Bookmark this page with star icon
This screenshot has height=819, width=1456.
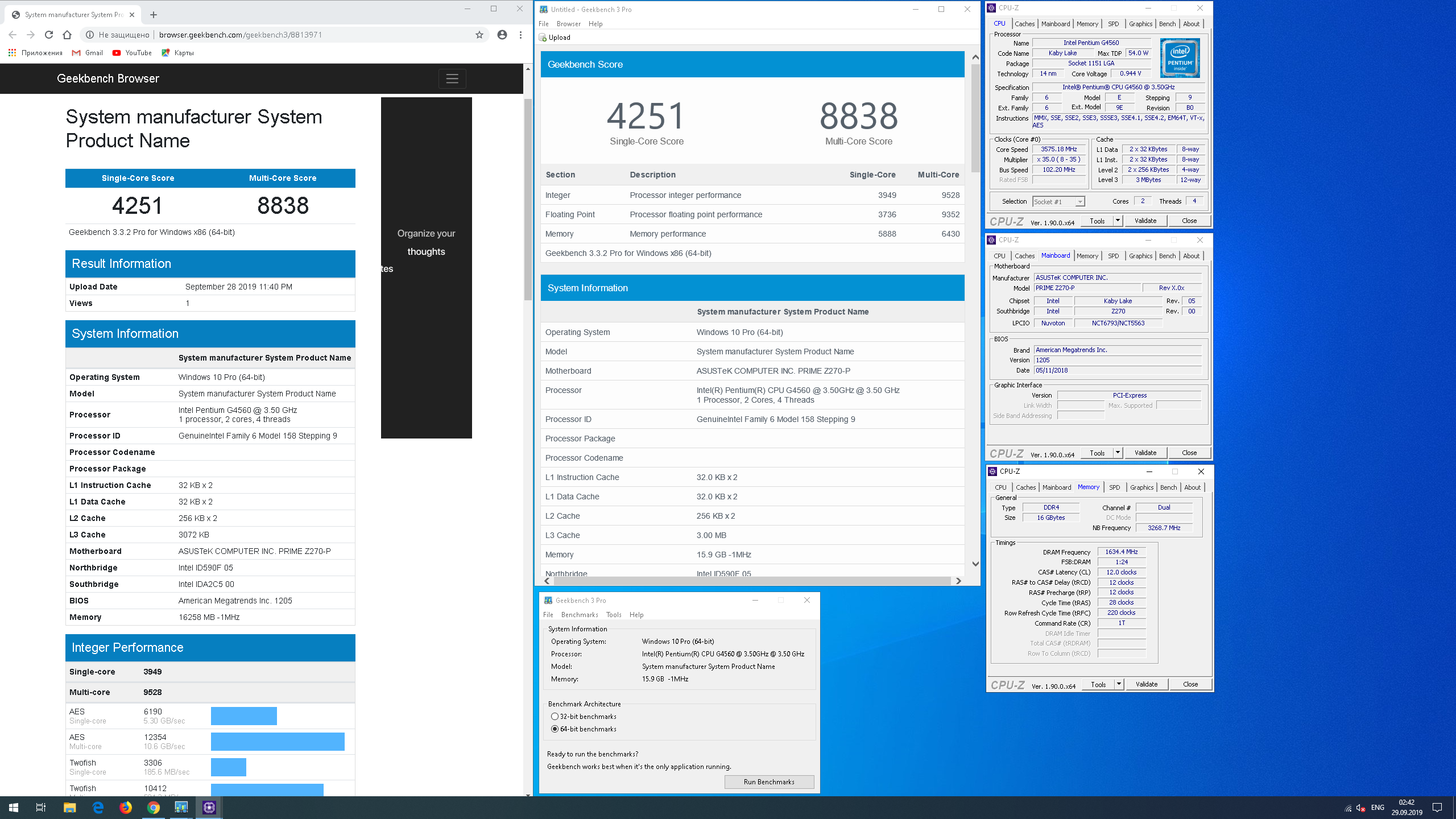tap(479, 35)
